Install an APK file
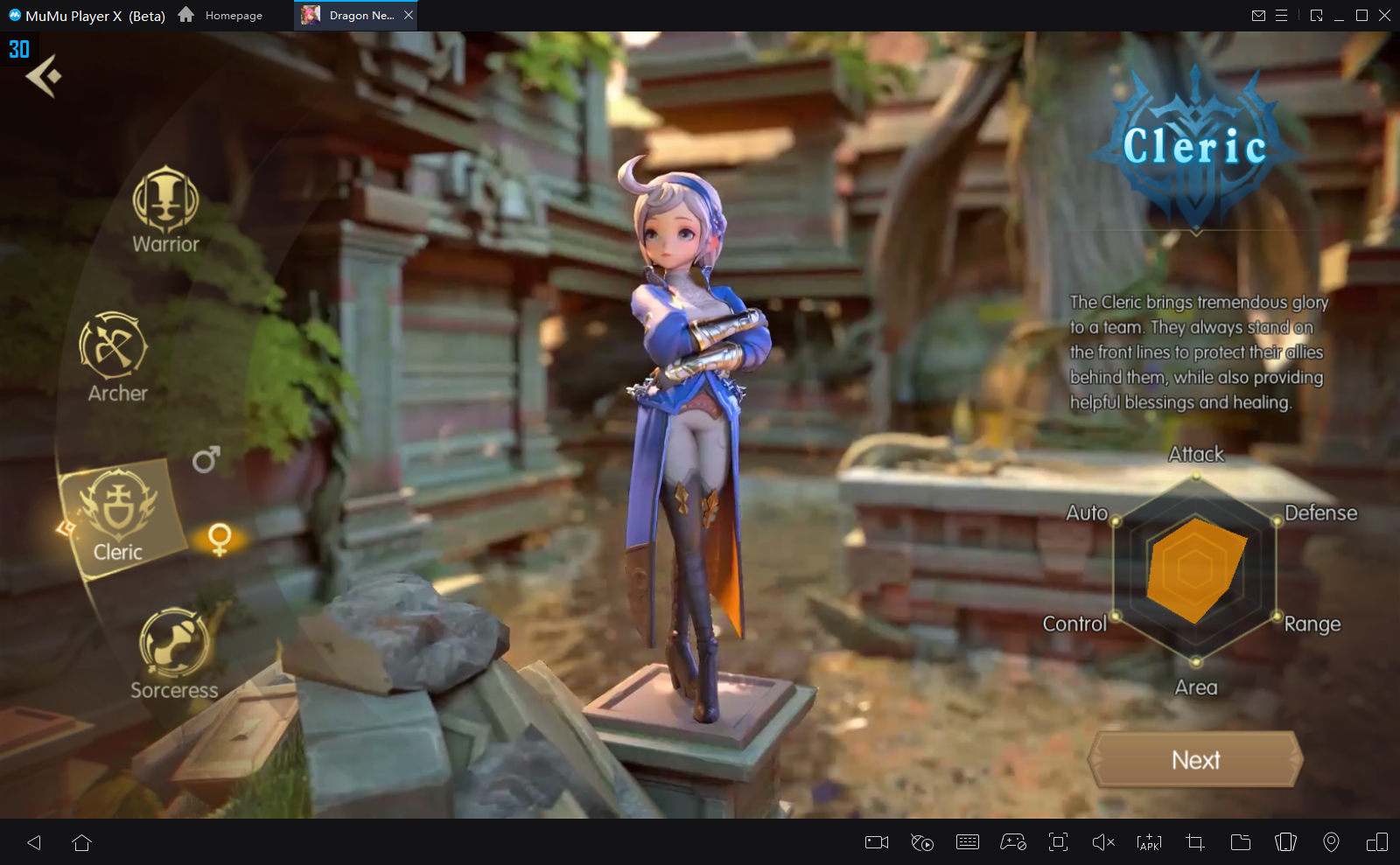Screen dimensions: 1400x865 (1149, 842)
